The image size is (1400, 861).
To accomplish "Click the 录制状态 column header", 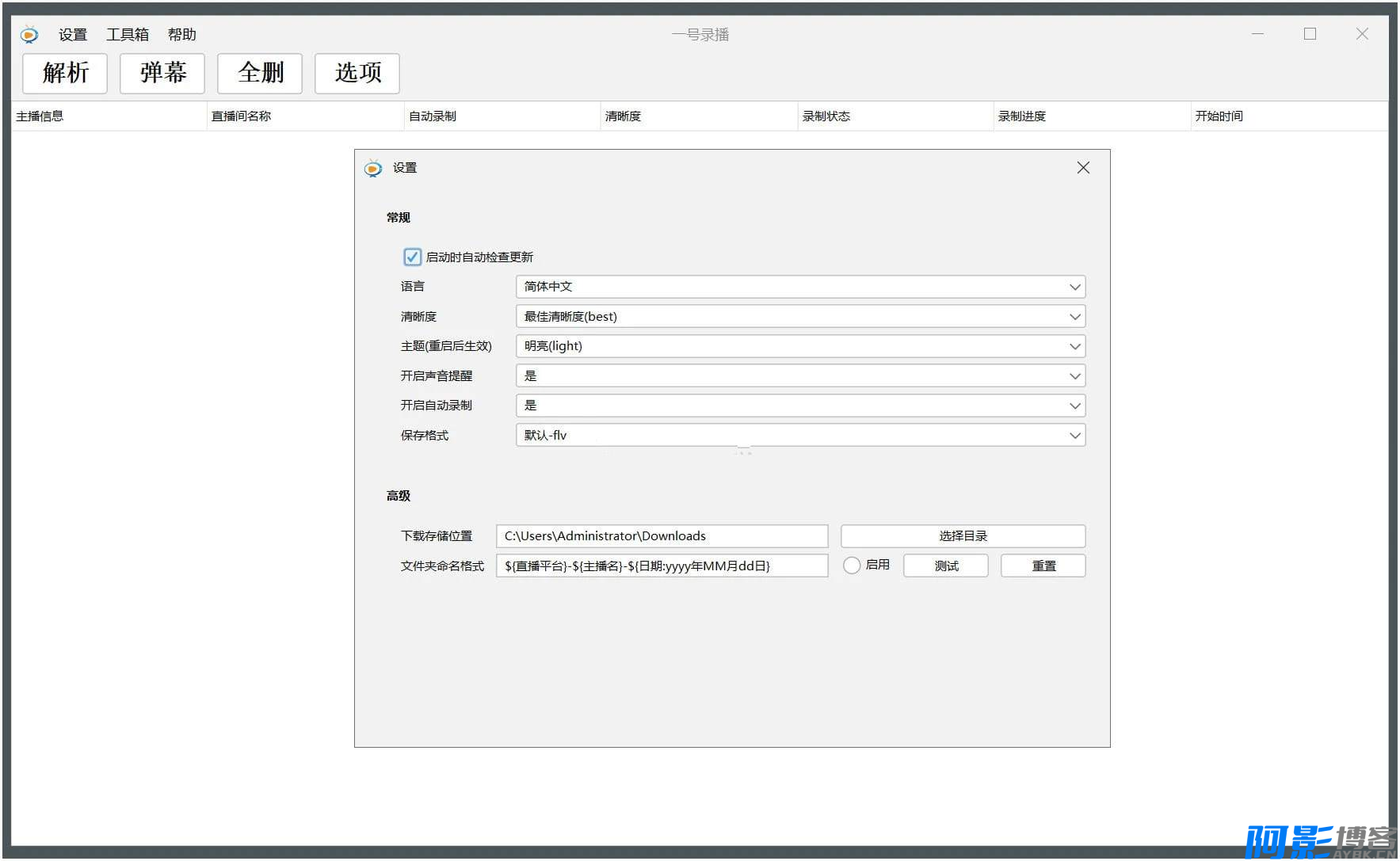I will [896, 116].
